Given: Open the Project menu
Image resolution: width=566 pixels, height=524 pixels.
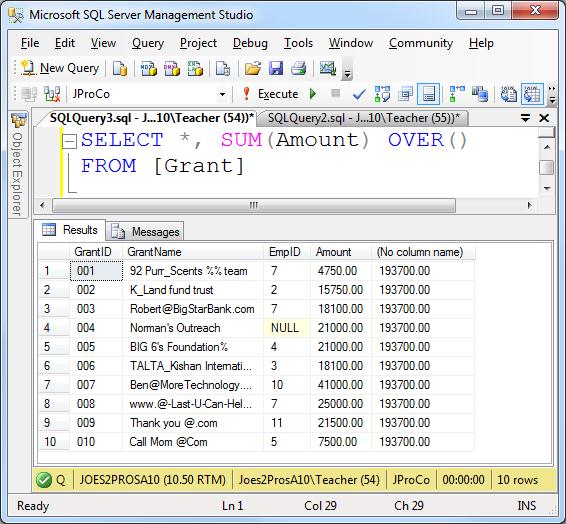Looking at the screenshot, I should [199, 43].
